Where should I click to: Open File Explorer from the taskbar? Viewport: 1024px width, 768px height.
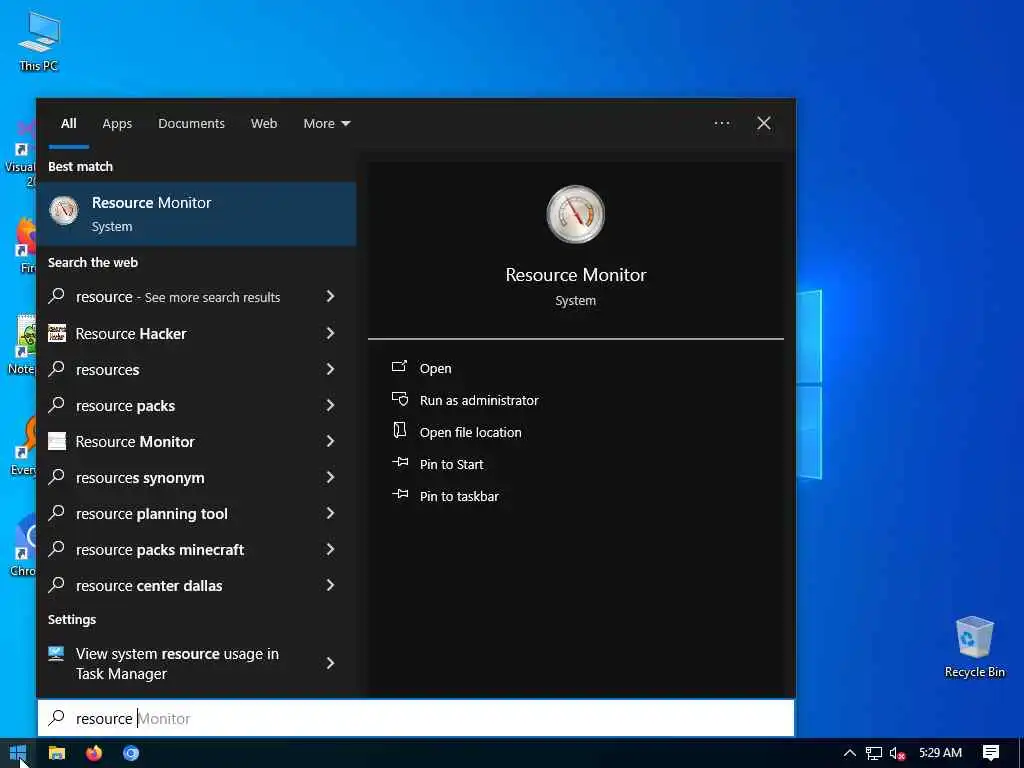(x=57, y=753)
